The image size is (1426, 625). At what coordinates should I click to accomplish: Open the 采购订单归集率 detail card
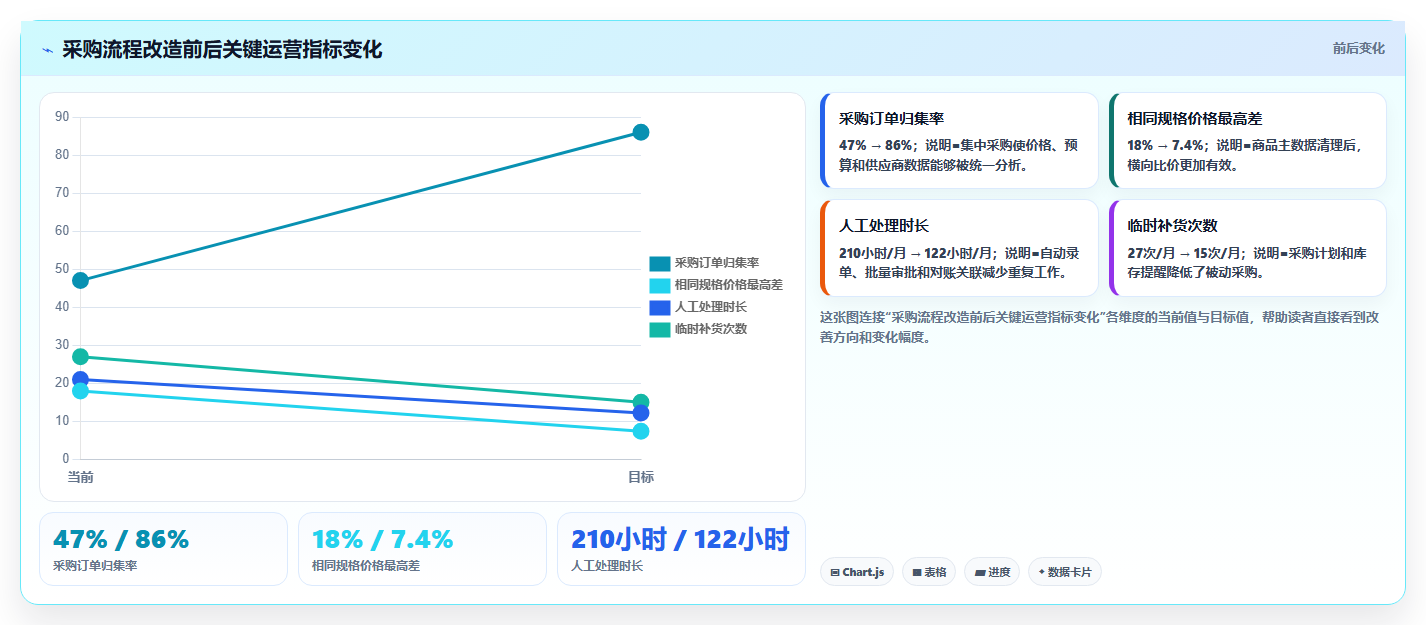(x=959, y=140)
